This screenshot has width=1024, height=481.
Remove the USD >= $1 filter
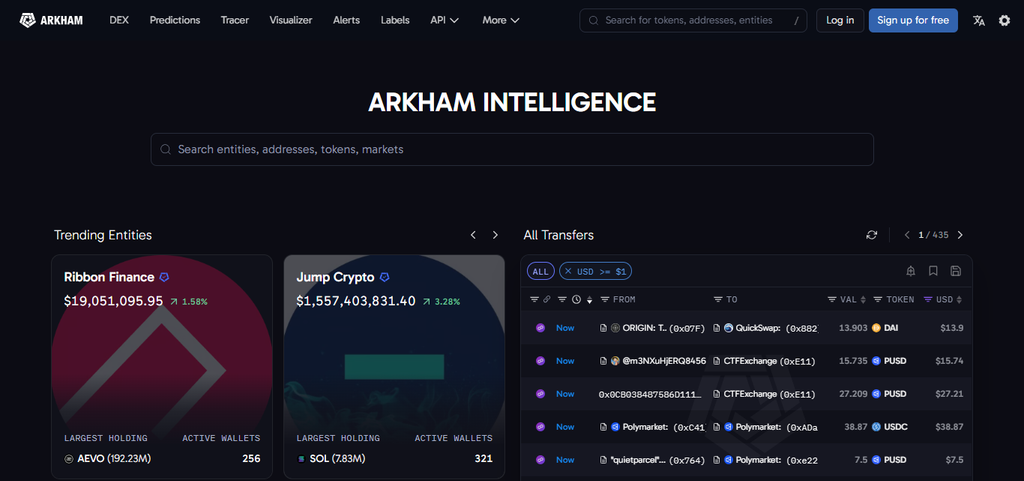[568, 271]
